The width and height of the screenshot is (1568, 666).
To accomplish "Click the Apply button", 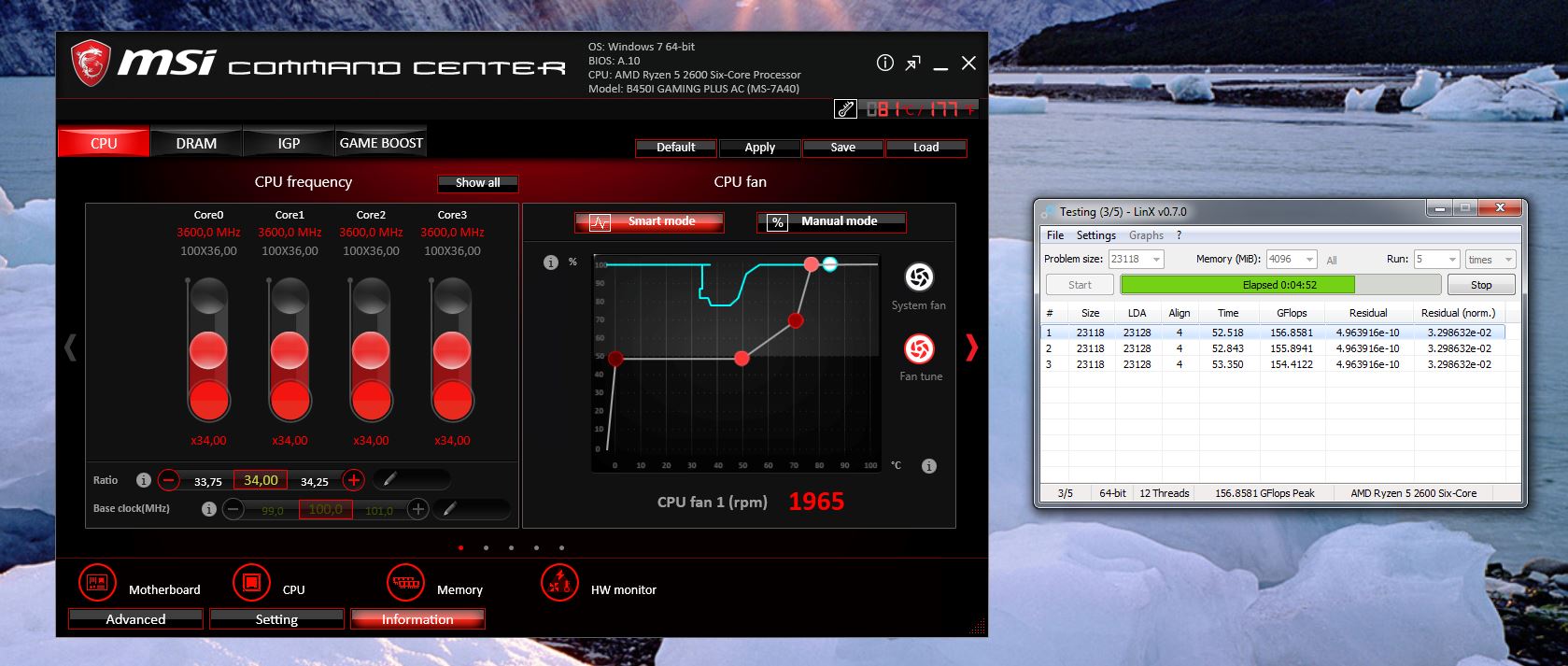I will coord(760,148).
